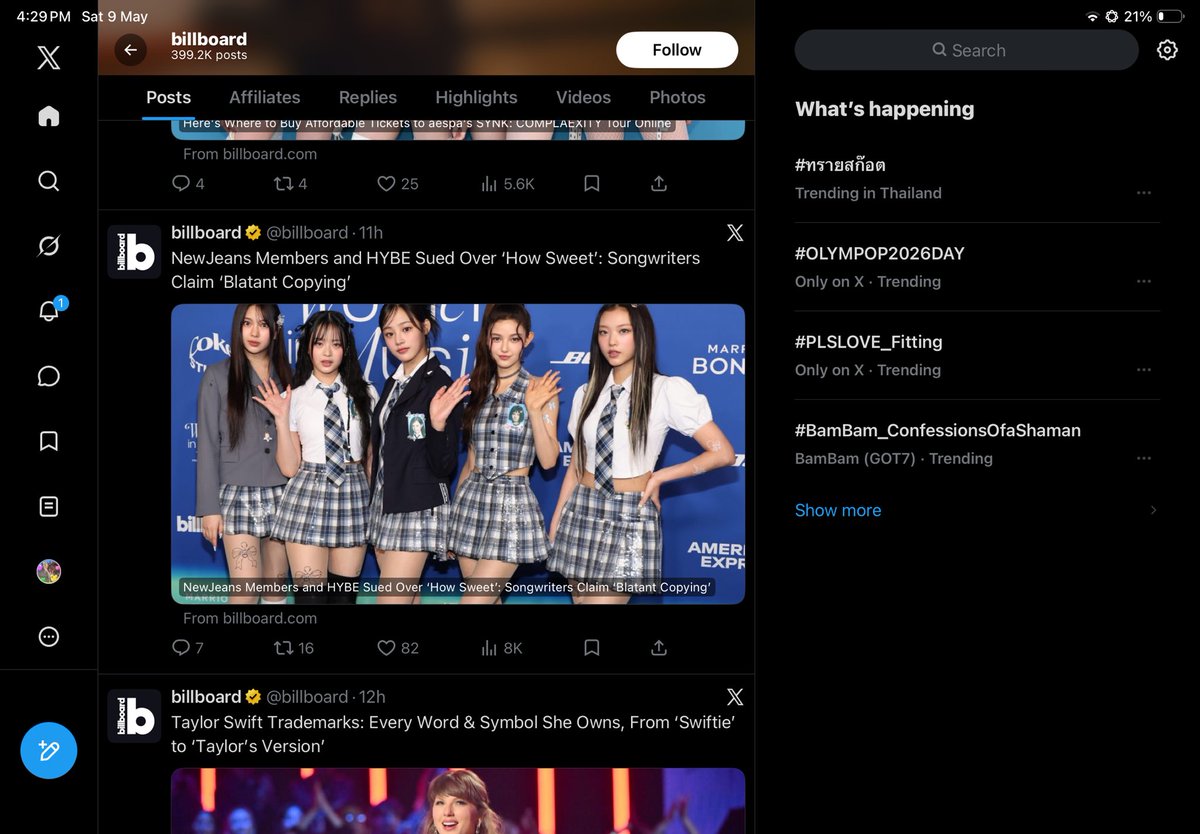
Task: Share the aespa tickets post
Action: click(x=658, y=184)
